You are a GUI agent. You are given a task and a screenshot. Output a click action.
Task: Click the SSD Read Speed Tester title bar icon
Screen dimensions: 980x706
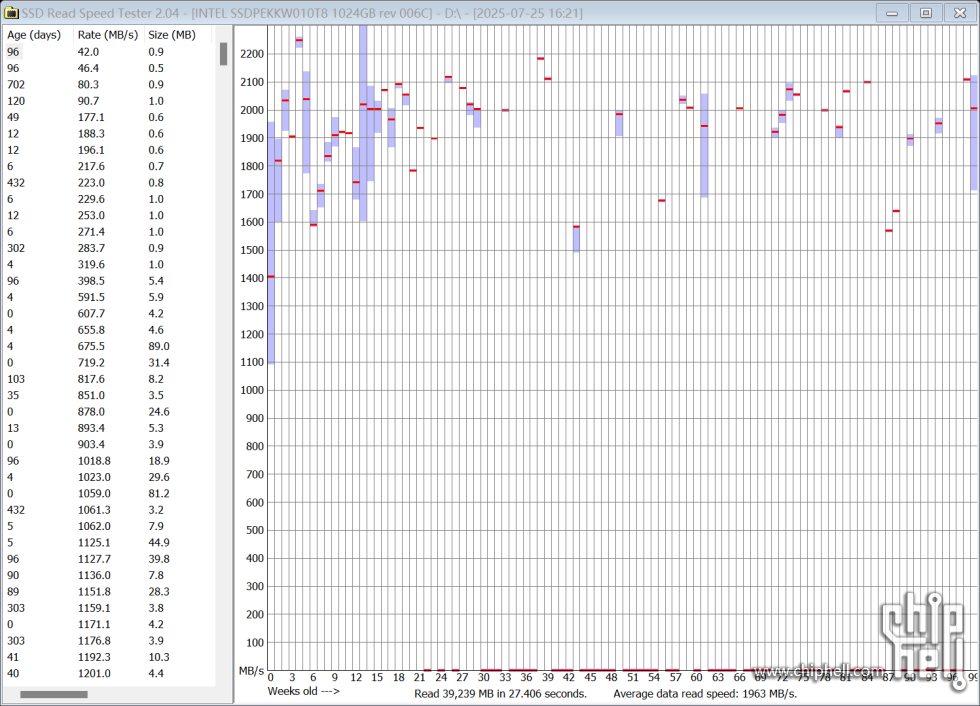(x=11, y=12)
